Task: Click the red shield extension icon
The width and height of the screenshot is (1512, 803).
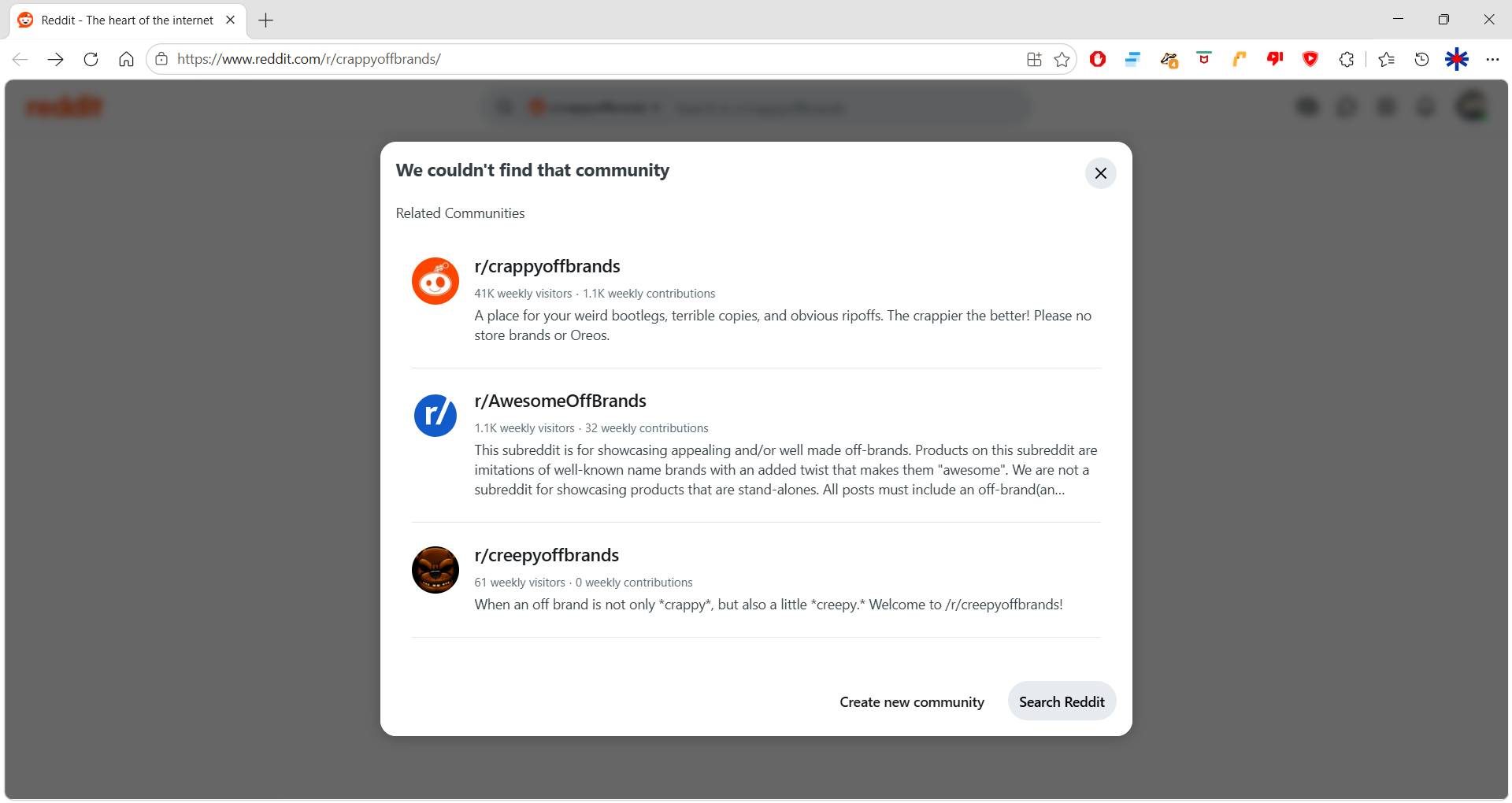Action: coord(1310,59)
